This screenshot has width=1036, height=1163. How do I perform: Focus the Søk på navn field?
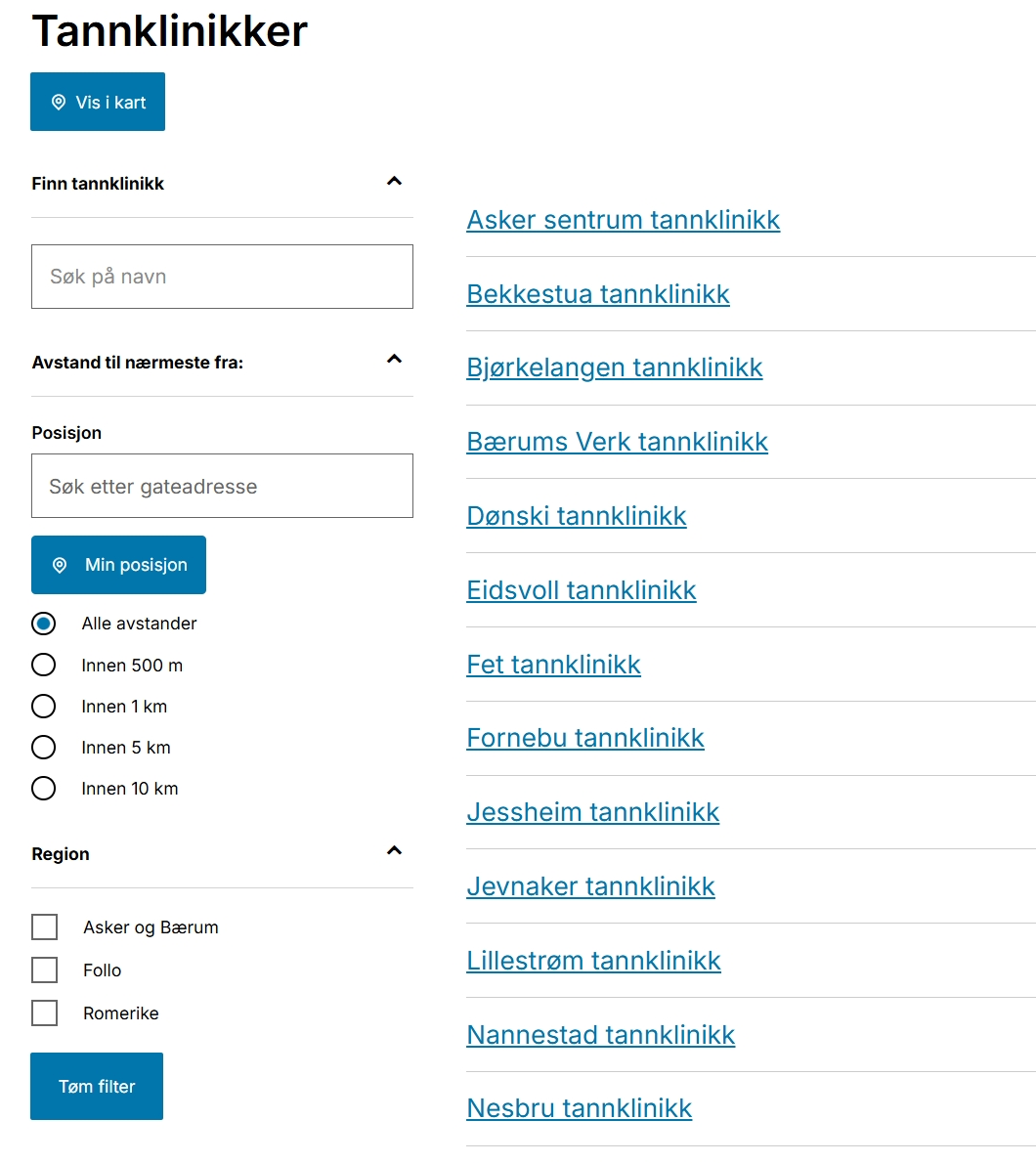(222, 277)
